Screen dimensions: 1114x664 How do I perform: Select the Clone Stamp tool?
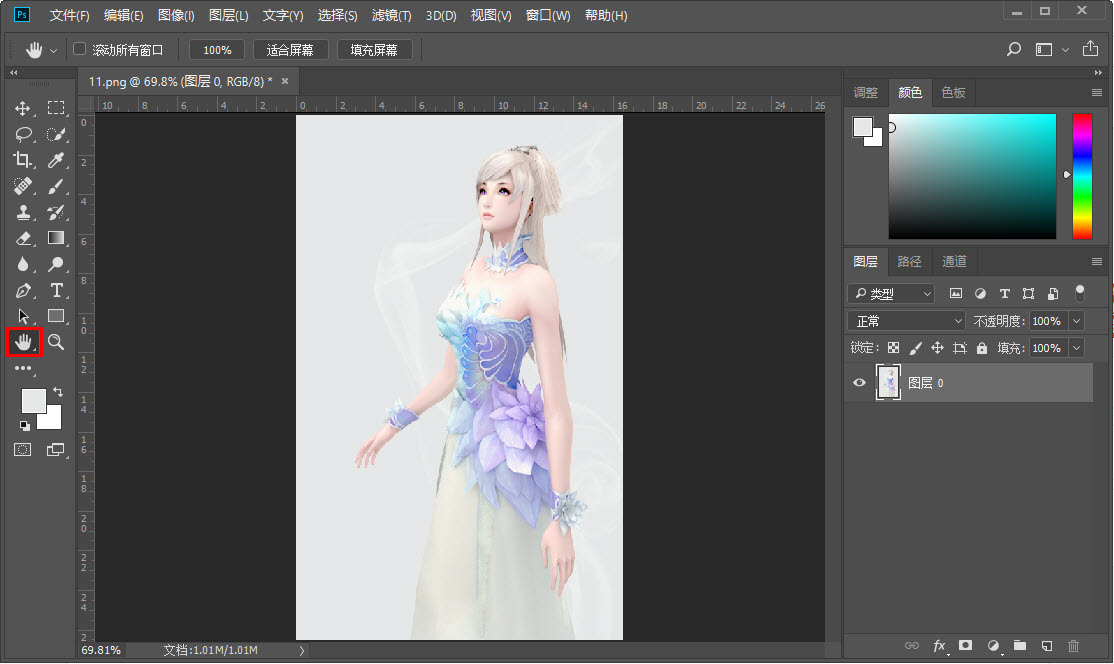(x=23, y=212)
